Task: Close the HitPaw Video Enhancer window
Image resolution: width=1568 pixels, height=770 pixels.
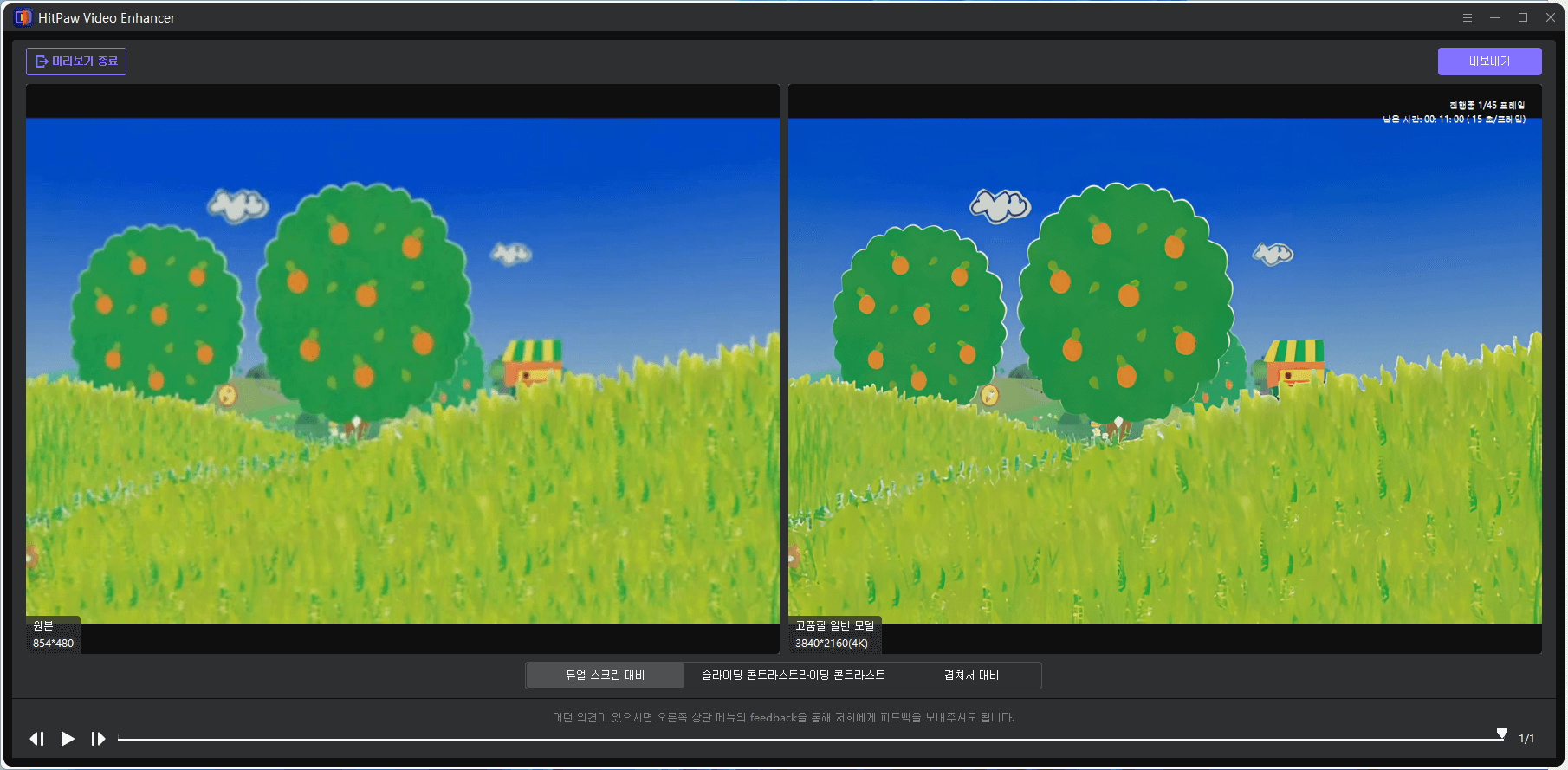Action: (x=1551, y=17)
